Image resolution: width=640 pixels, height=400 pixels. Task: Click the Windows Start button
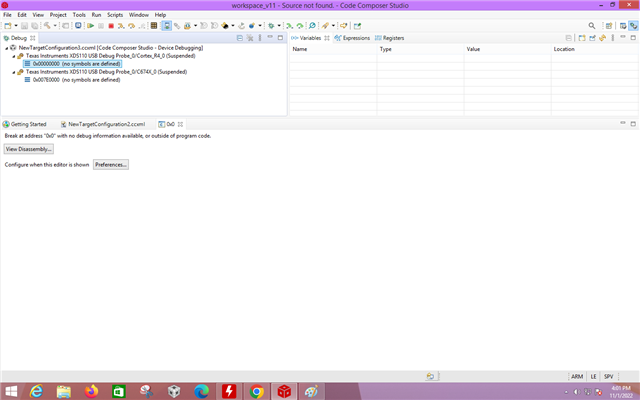click(11, 391)
